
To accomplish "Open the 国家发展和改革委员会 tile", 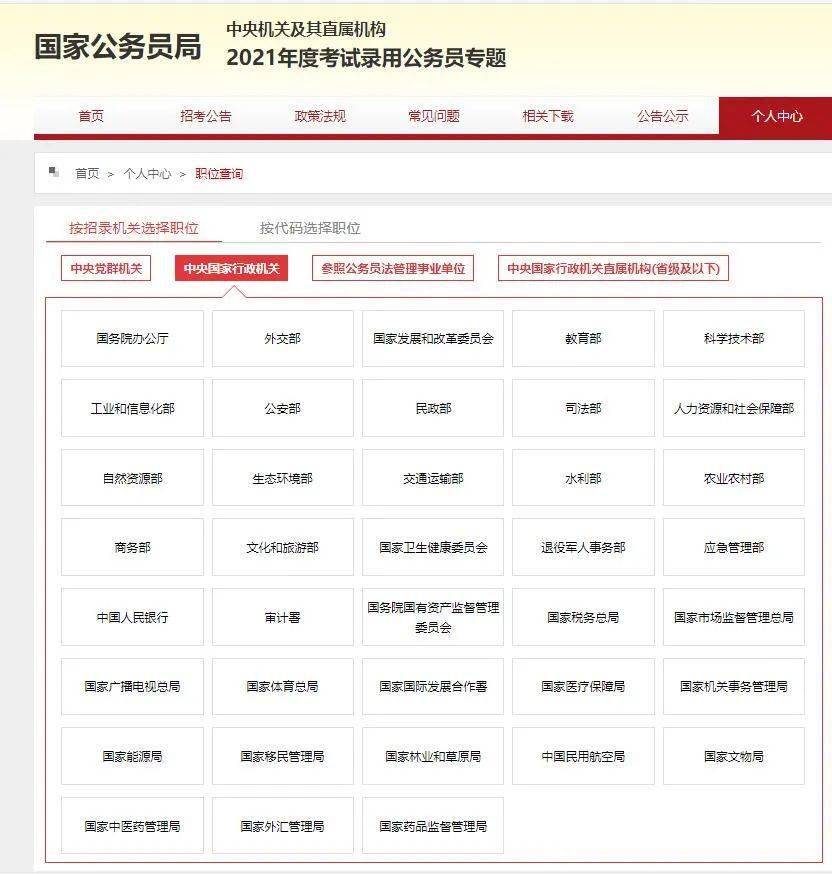I will (x=433, y=338).
